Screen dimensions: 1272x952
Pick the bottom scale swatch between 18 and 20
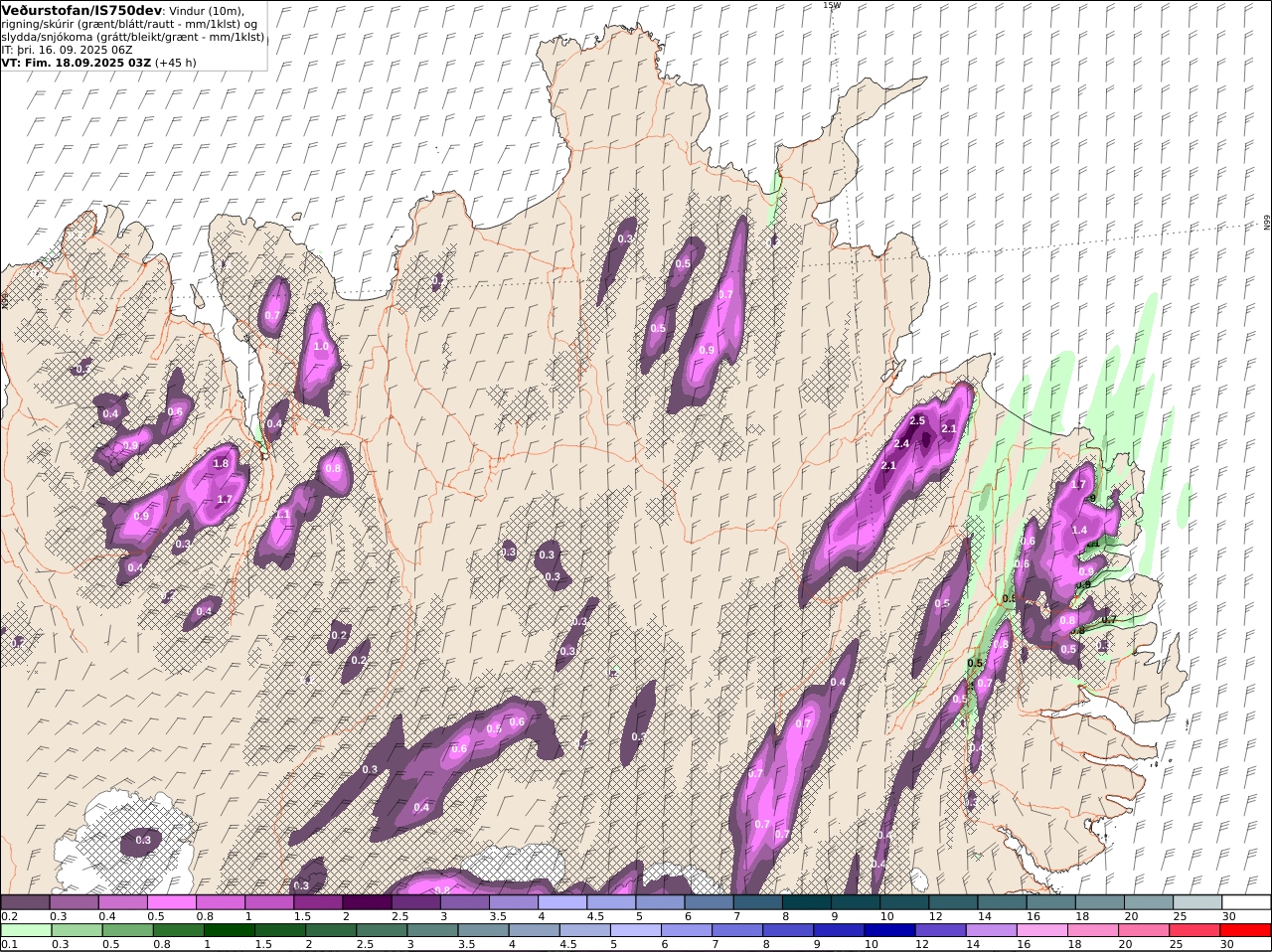tap(1093, 930)
